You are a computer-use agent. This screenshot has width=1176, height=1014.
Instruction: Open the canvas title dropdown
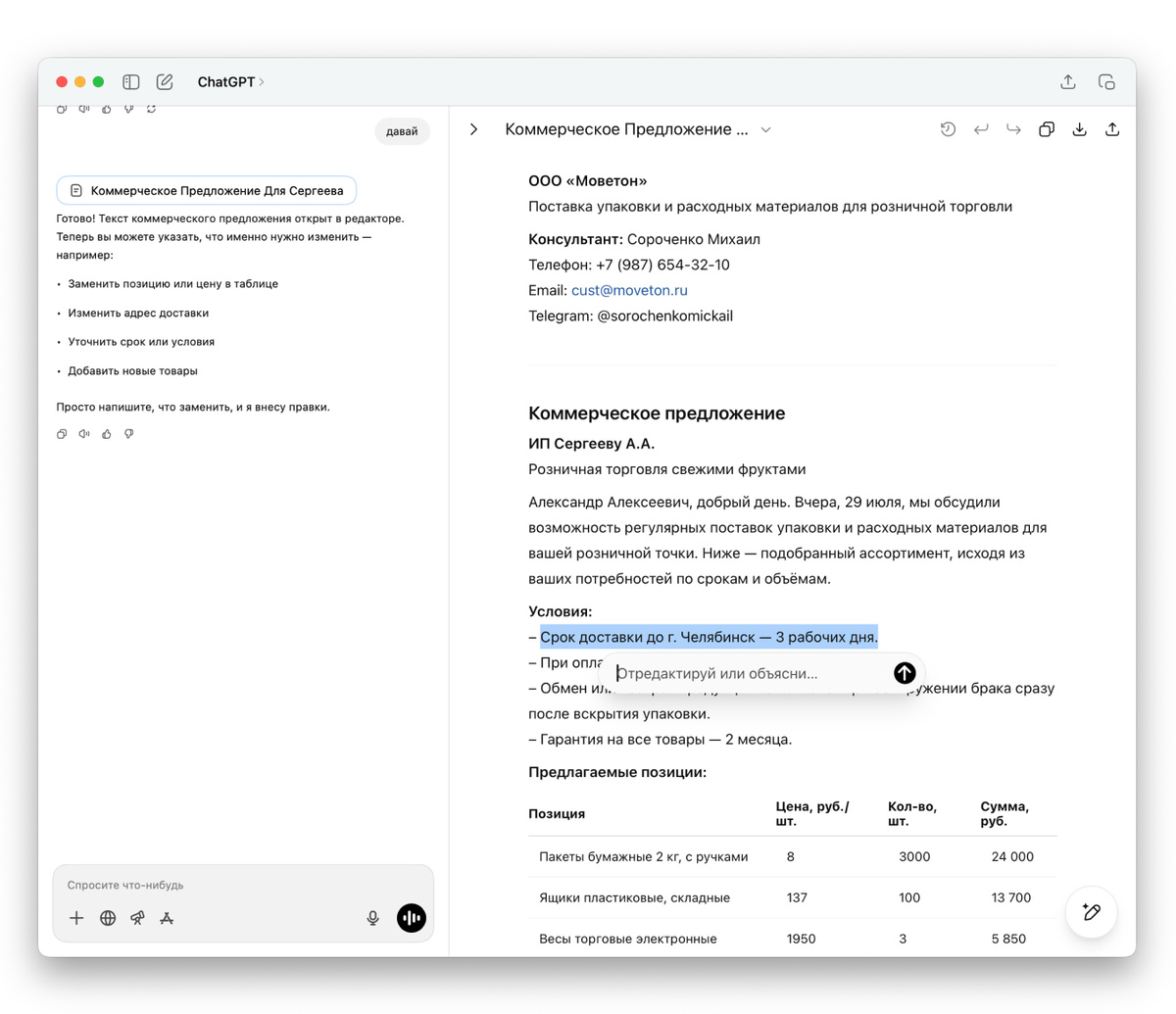pos(767,128)
